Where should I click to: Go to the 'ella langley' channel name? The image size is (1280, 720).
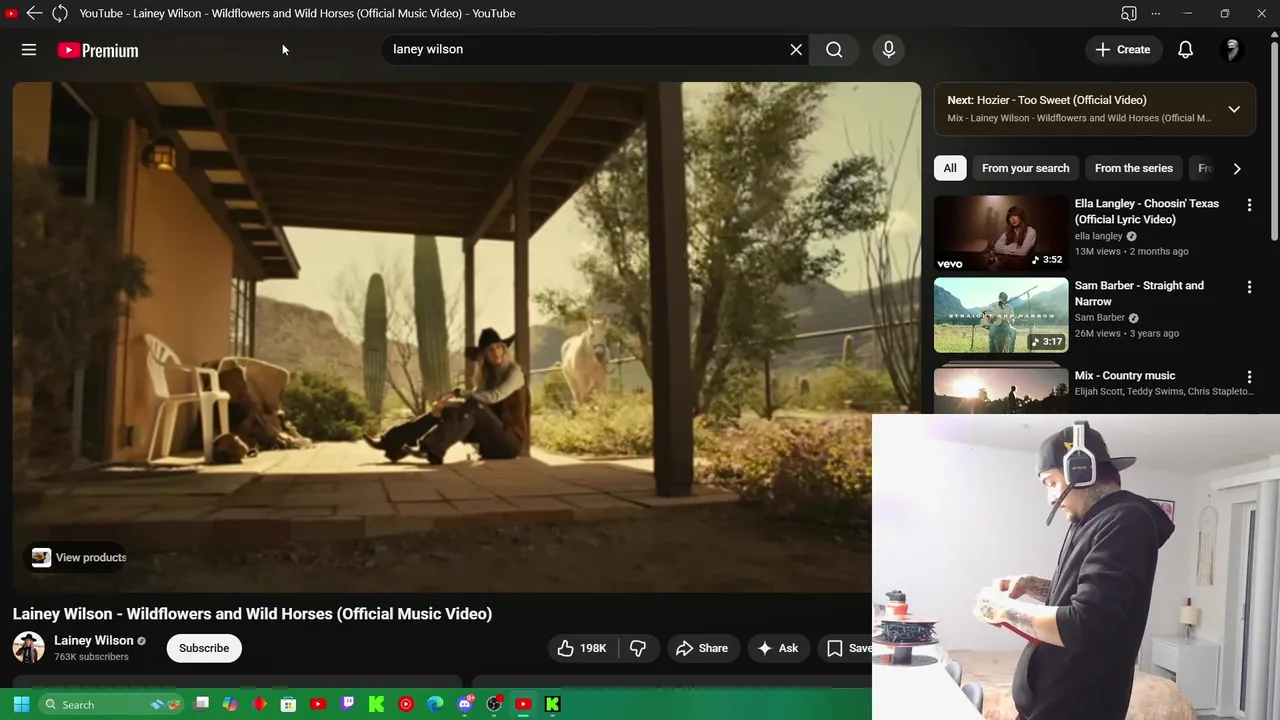click(1098, 236)
